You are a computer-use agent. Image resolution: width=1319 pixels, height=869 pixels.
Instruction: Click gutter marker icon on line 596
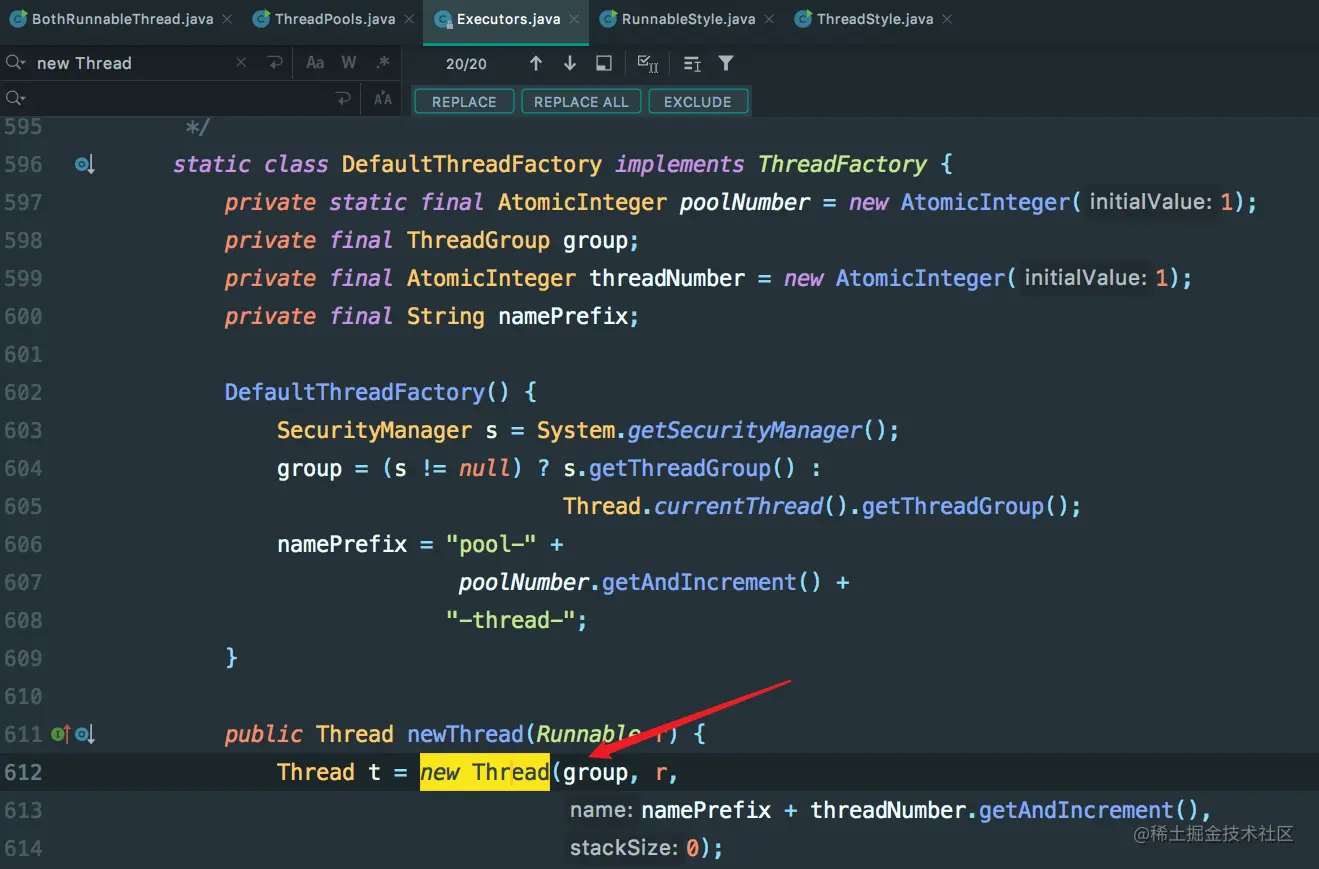[84, 164]
